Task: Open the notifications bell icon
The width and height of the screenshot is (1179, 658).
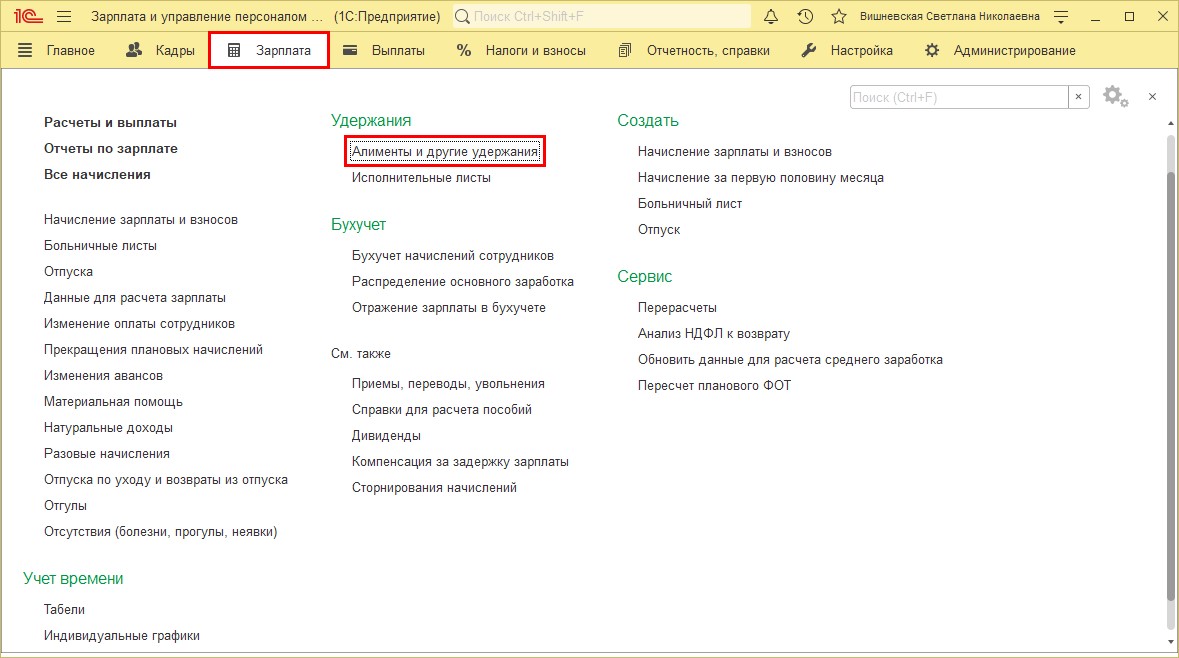Action: (x=771, y=17)
